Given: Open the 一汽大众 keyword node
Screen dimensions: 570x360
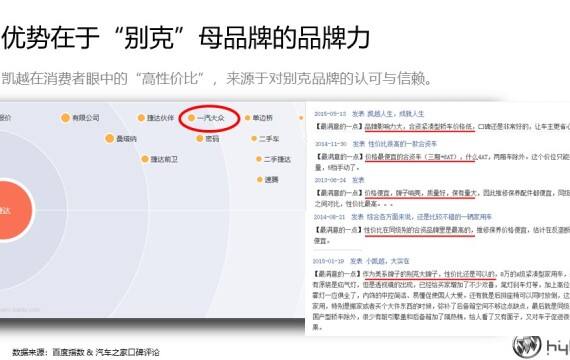Looking at the screenshot, I should [x=206, y=118].
